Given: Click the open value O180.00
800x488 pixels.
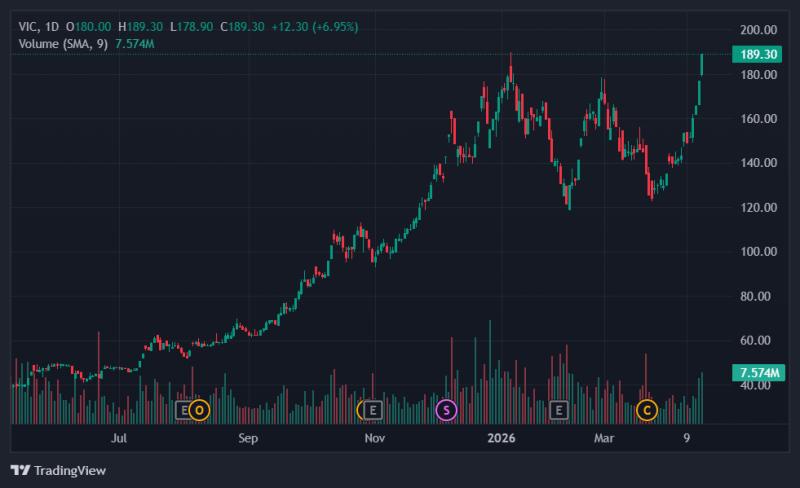Looking at the screenshot, I should 88,27.
